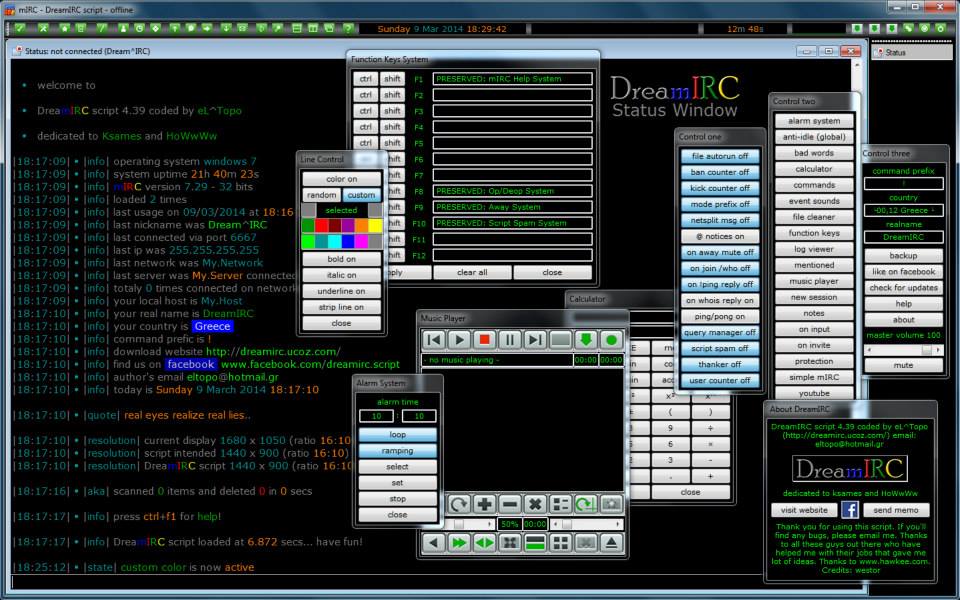The image size is (960, 600).
Task: Click the green house icon in top toolbar
Action: (64, 28)
